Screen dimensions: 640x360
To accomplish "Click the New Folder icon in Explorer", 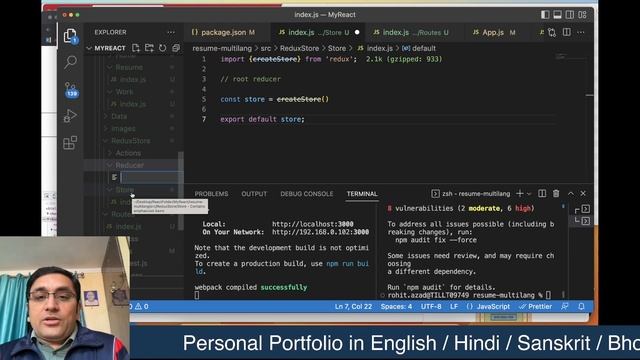I will [149, 48].
